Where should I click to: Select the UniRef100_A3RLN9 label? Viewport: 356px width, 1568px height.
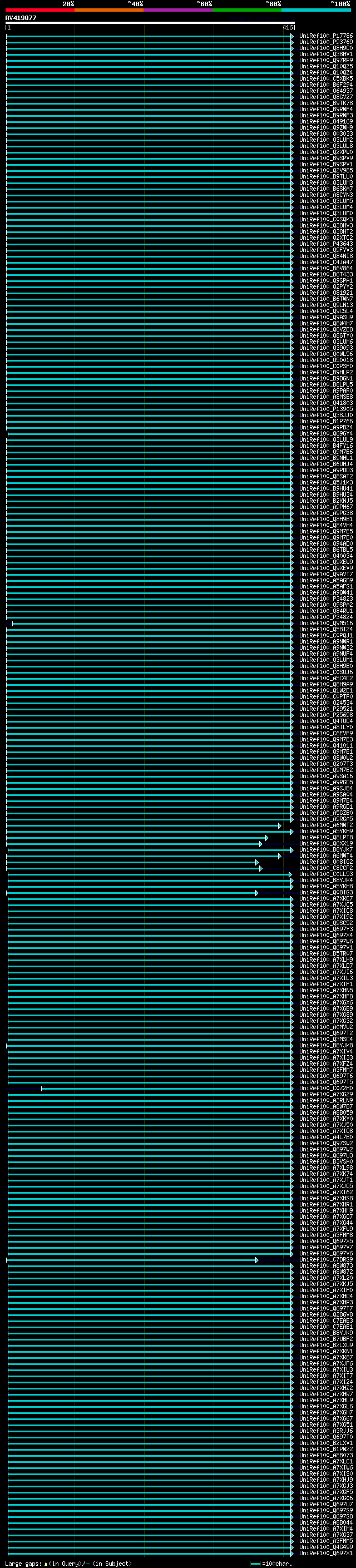pyautogui.click(x=326, y=1101)
